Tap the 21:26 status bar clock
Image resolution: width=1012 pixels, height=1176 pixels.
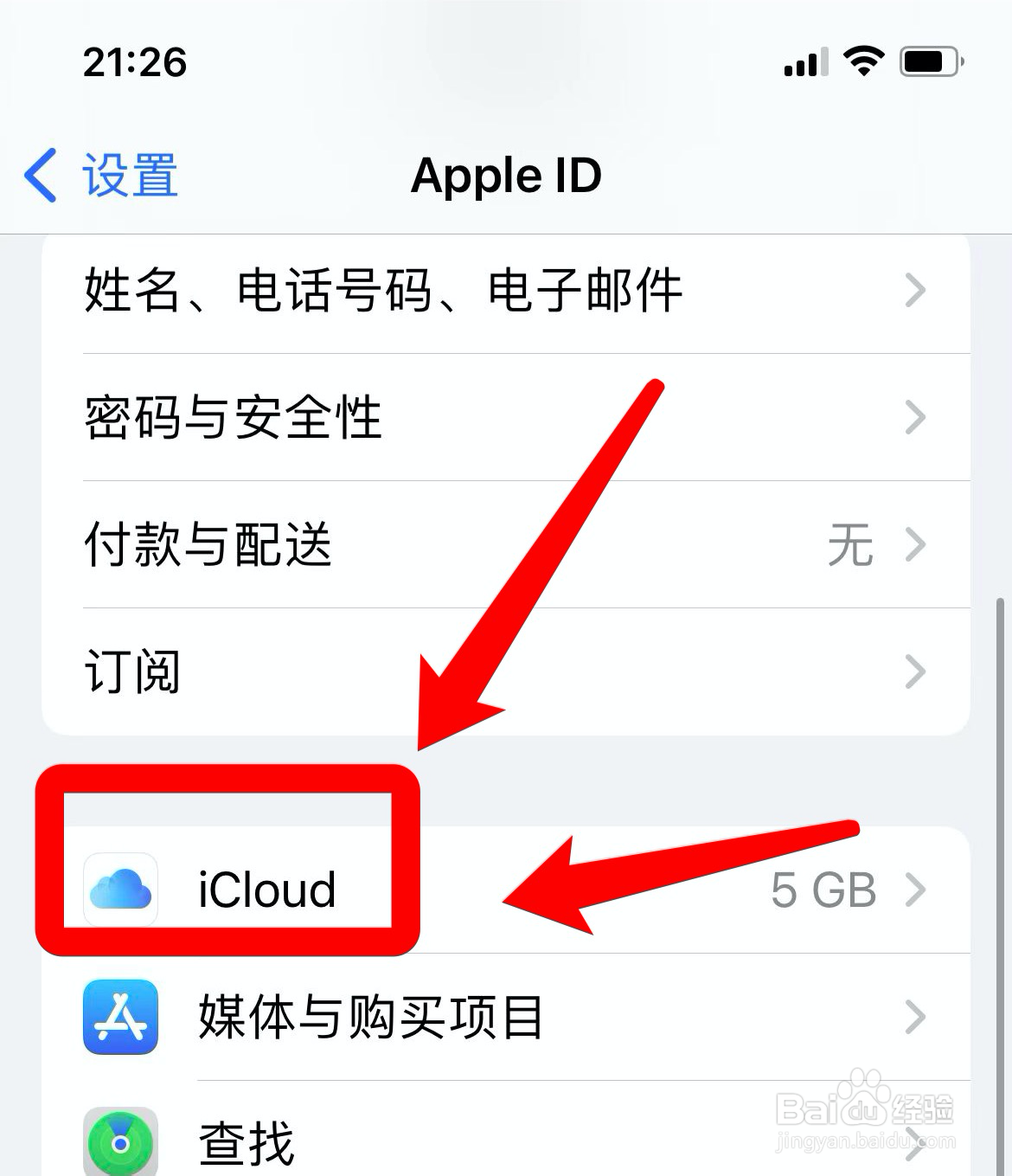(135, 62)
